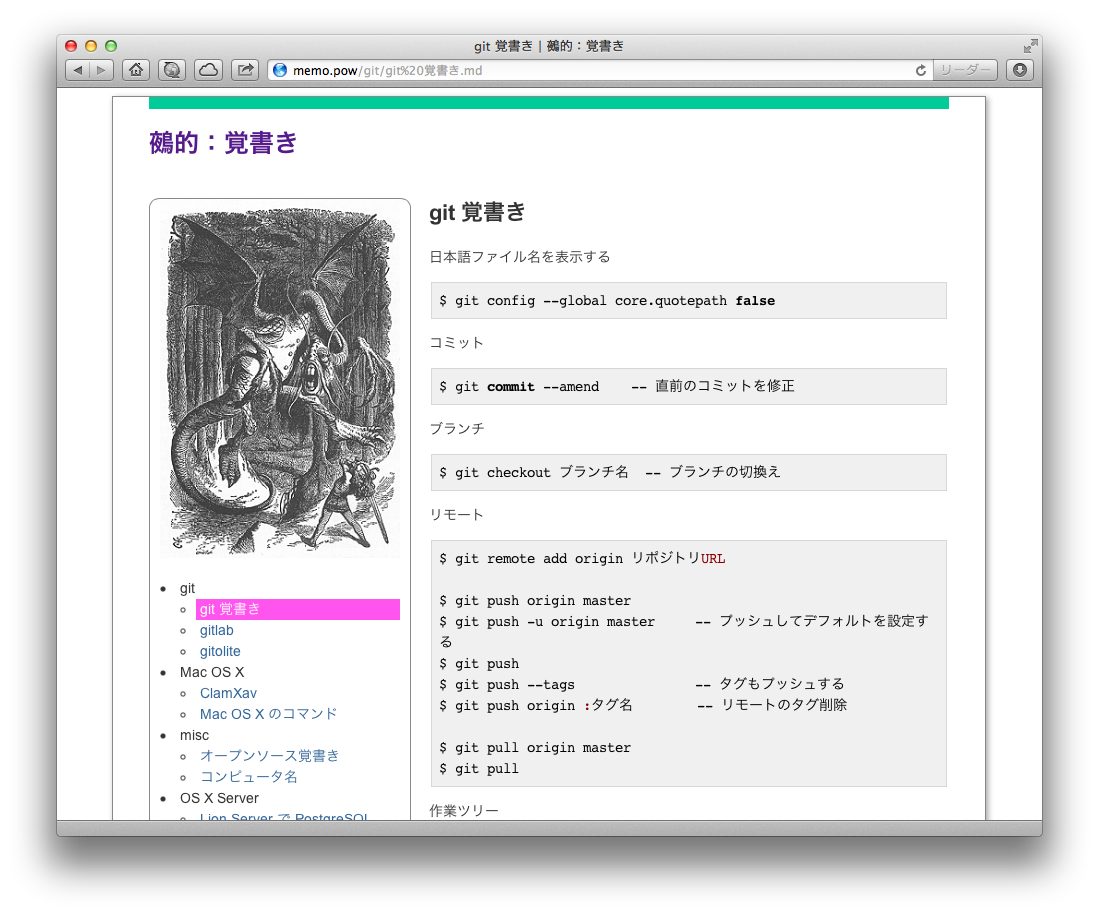Screen dimensions: 1099x915
Task: Enter full screen using the window's corner arrows
Action: [x=1030, y=46]
